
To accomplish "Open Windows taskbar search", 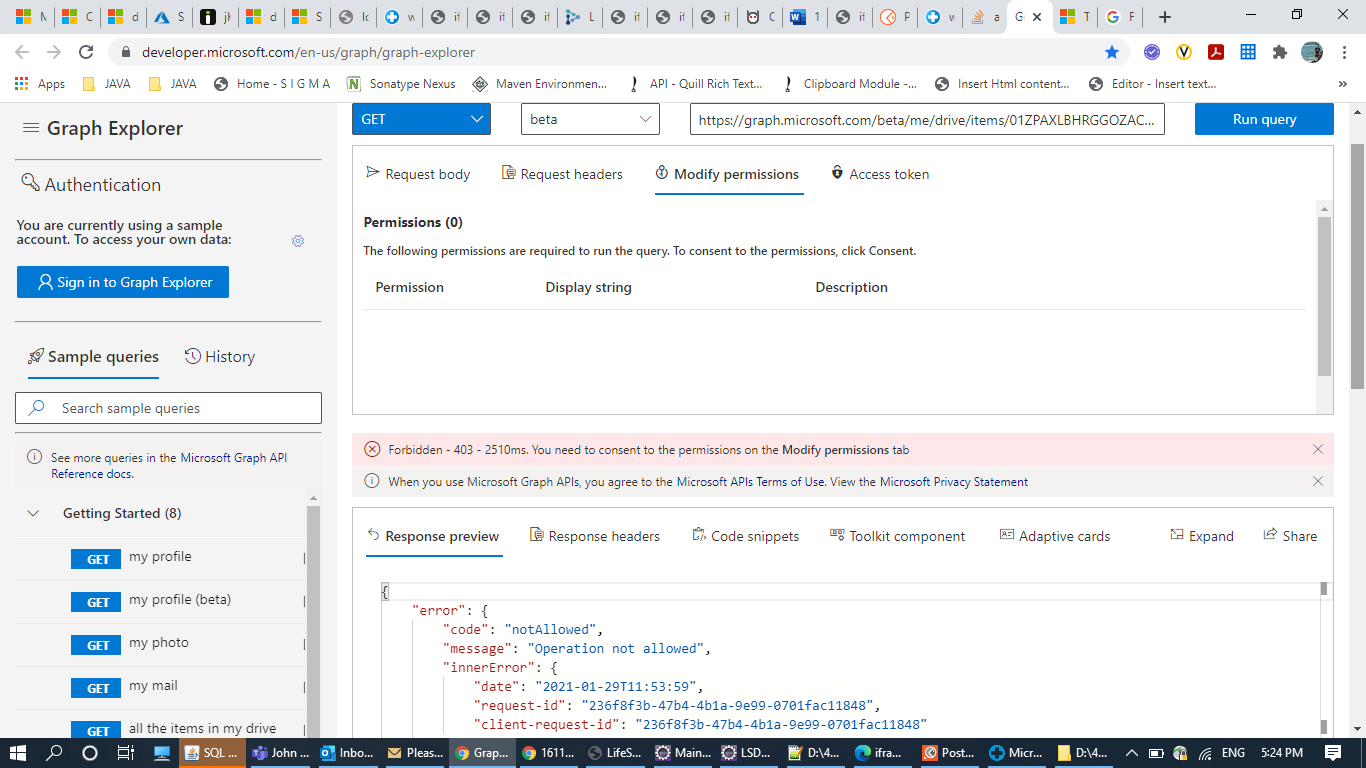I will (55, 753).
